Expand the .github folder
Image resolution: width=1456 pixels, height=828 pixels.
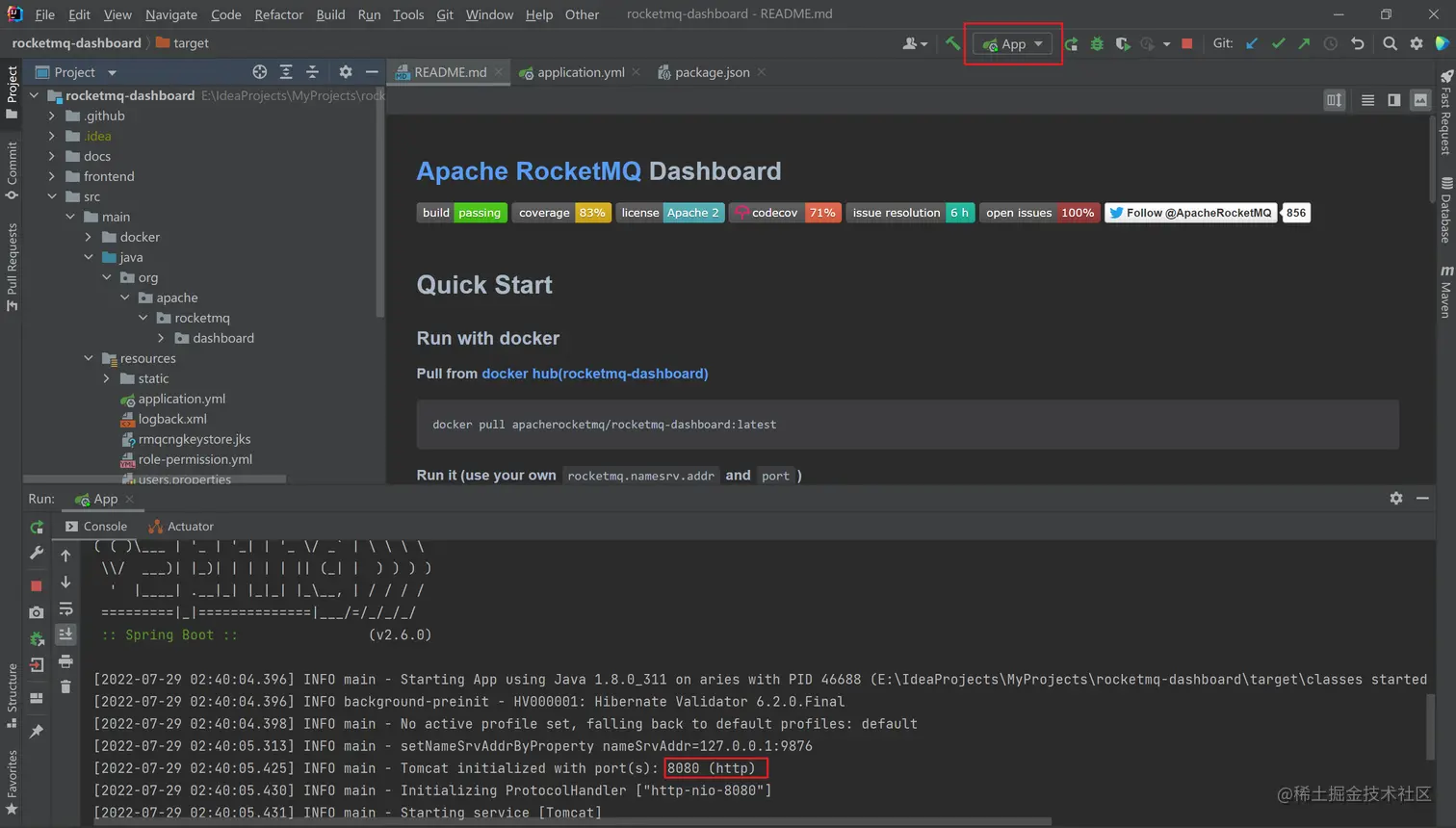coord(52,116)
